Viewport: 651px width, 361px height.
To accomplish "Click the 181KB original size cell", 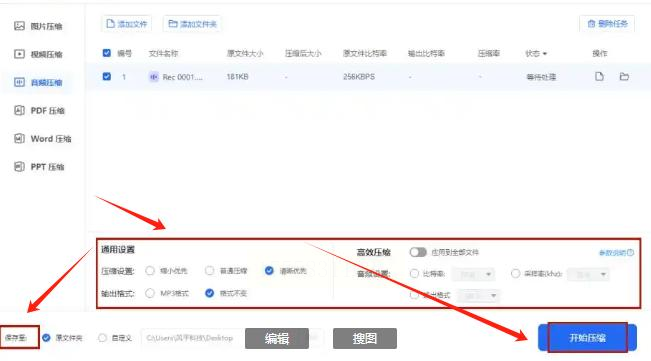I will [x=237, y=77].
